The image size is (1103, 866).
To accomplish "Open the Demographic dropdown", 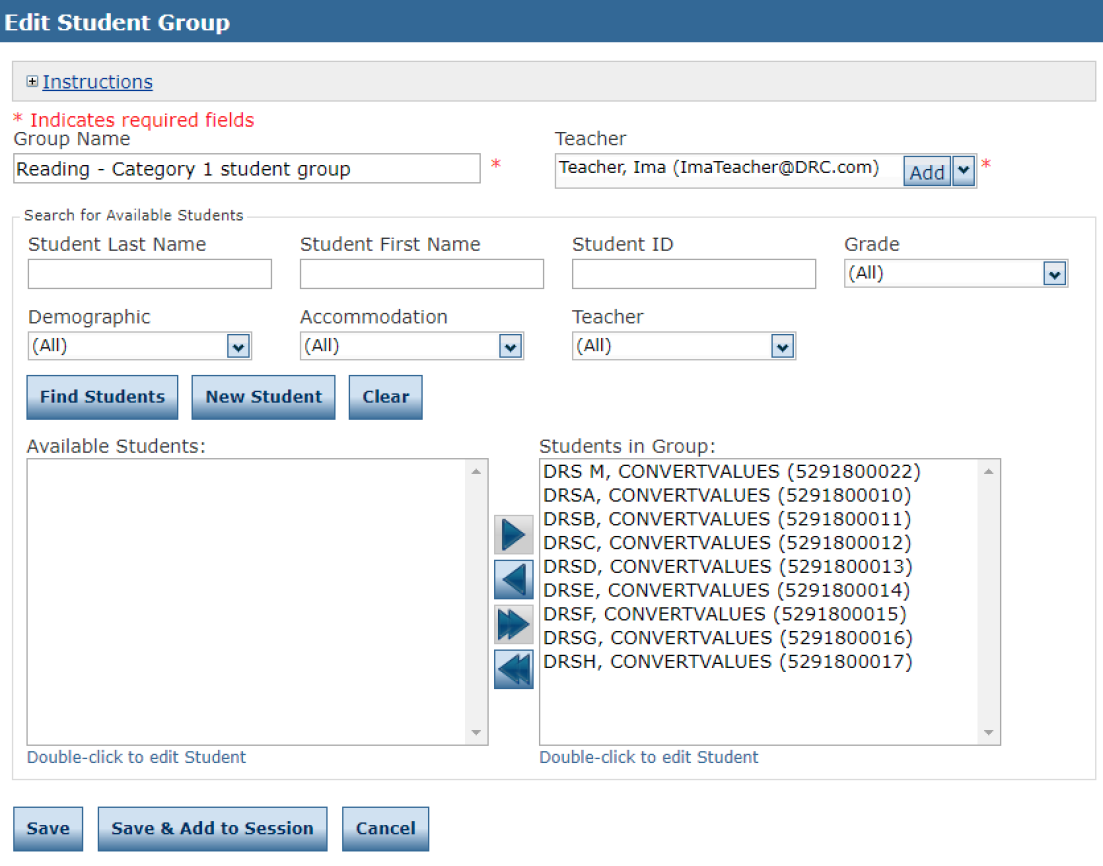I will (x=237, y=345).
